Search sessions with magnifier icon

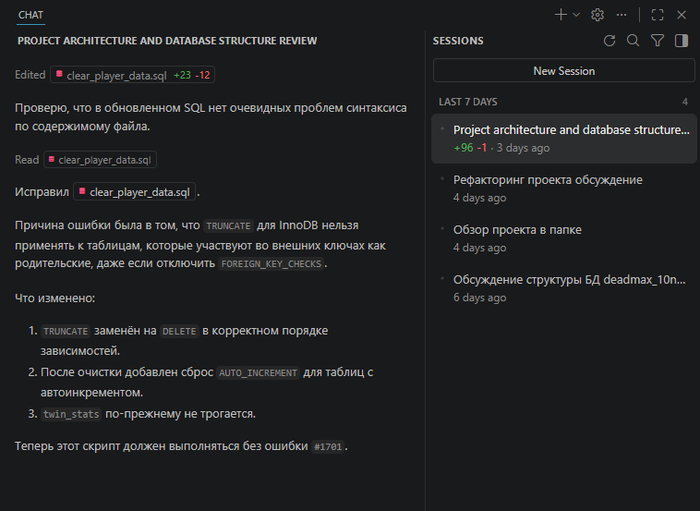tap(633, 41)
